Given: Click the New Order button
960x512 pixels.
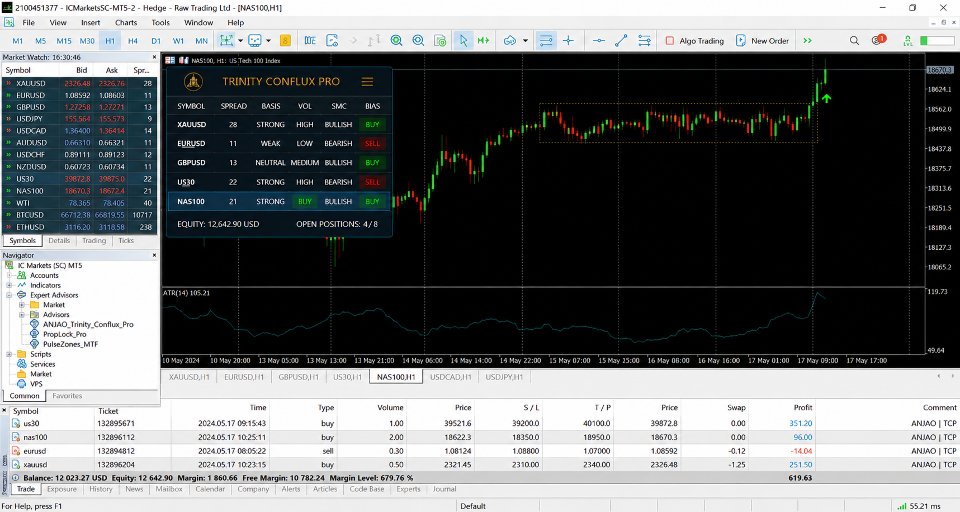Looking at the screenshot, I should coord(762,40).
